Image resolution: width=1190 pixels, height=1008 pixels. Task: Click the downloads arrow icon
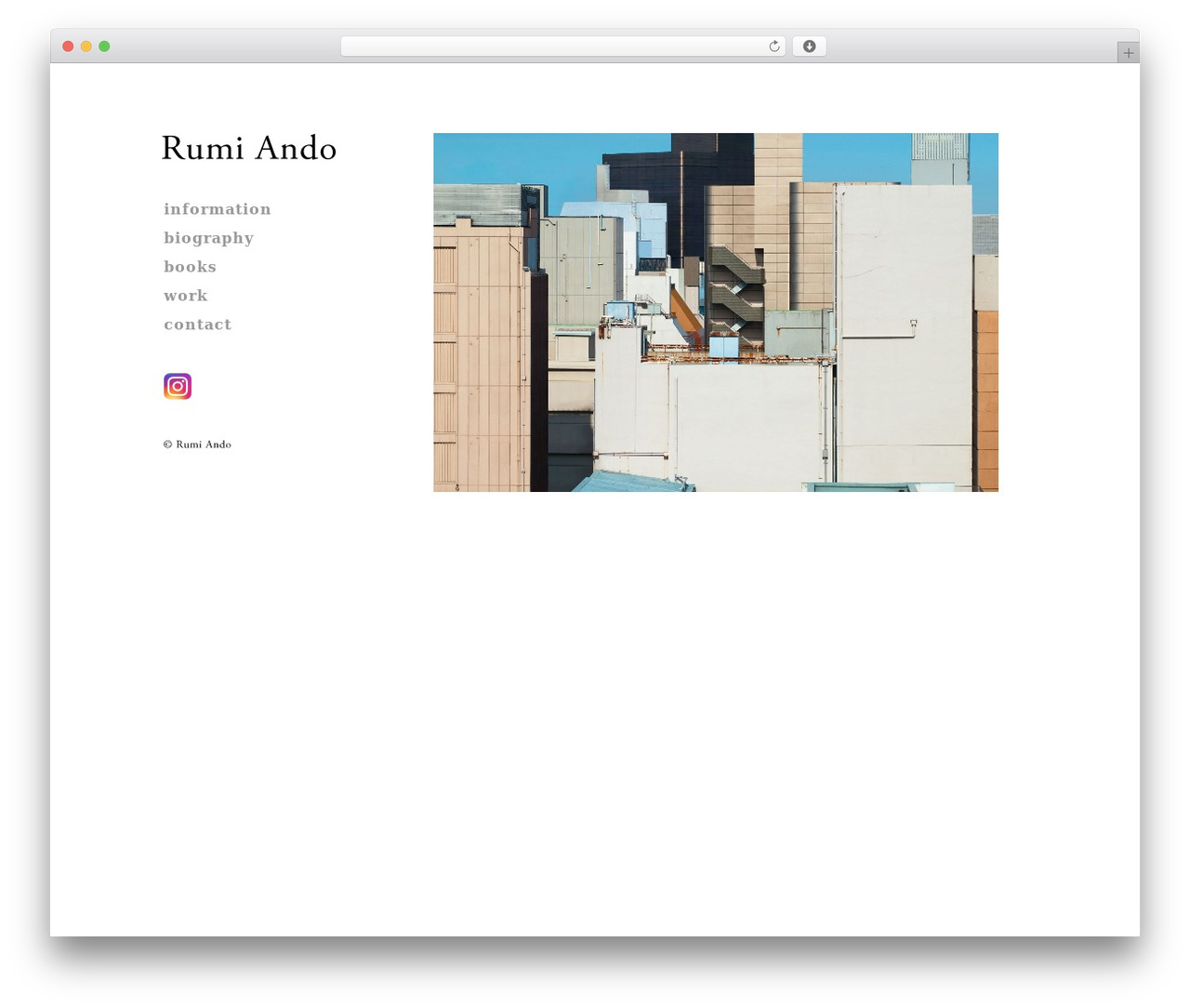point(809,46)
